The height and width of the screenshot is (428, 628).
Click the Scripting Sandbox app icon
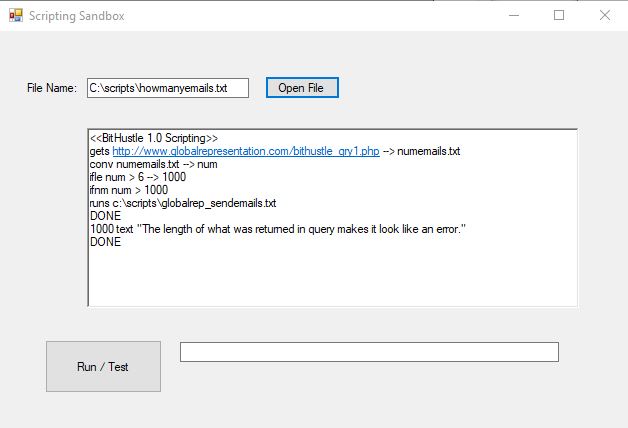[x=16, y=15]
